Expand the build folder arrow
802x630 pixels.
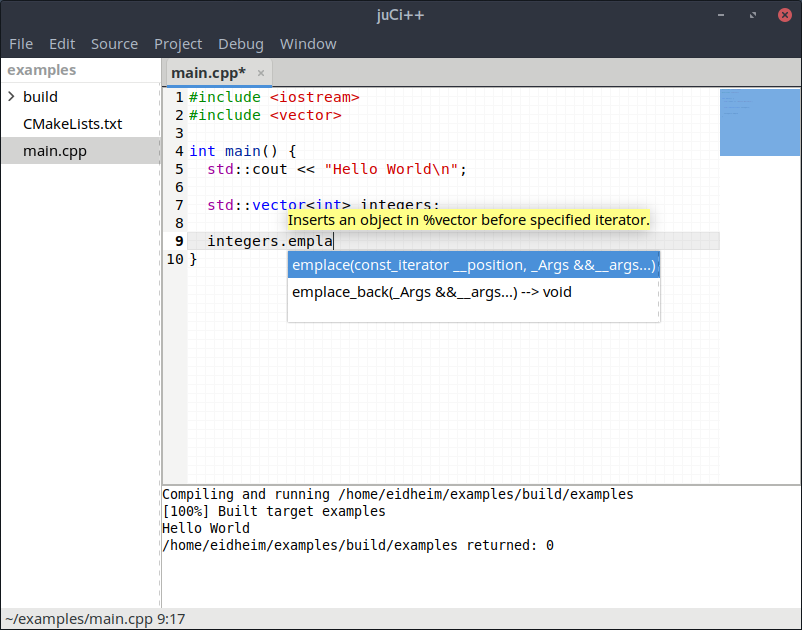[x=11, y=97]
